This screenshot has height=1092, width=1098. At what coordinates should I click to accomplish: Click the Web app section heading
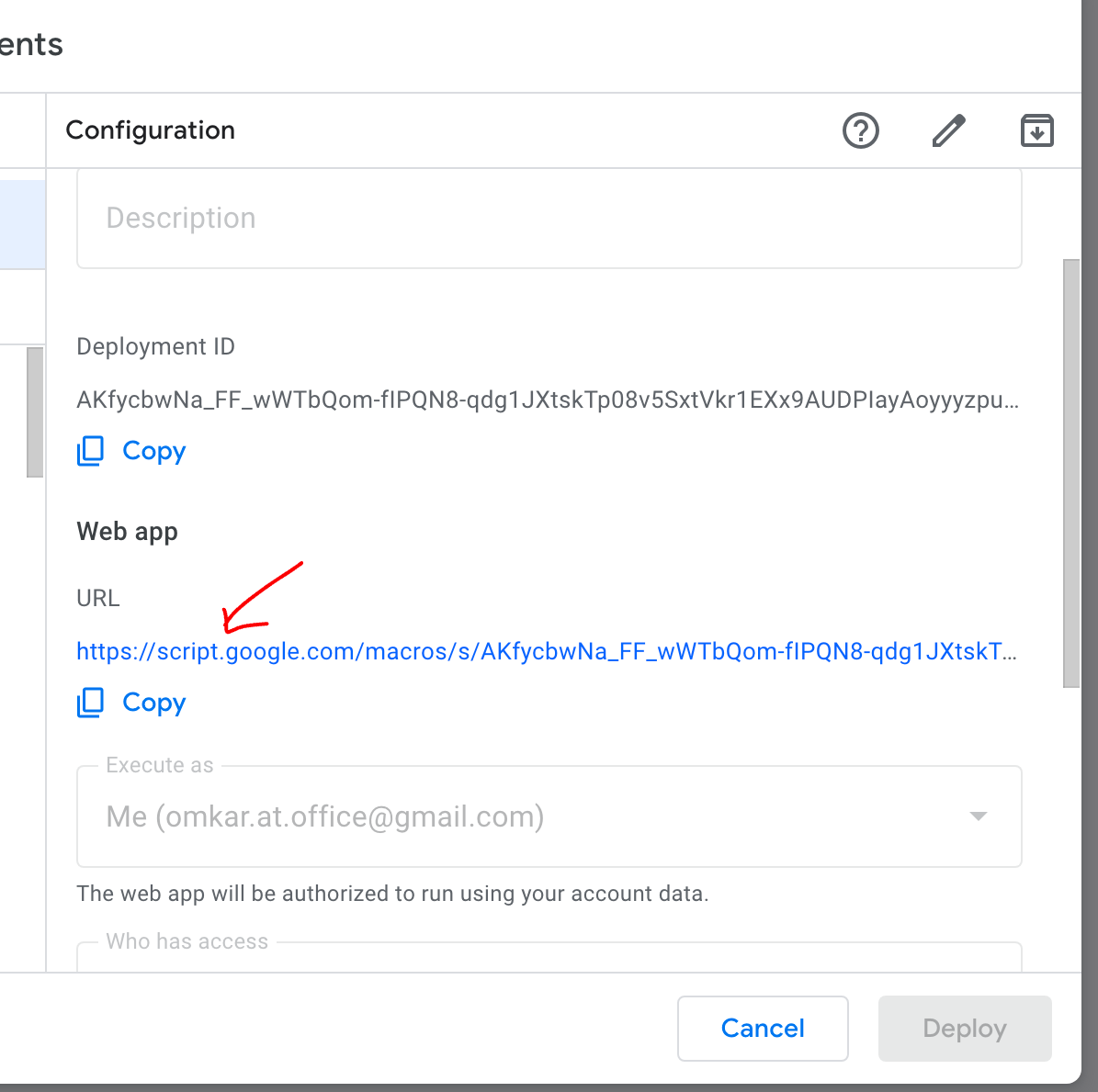[128, 532]
